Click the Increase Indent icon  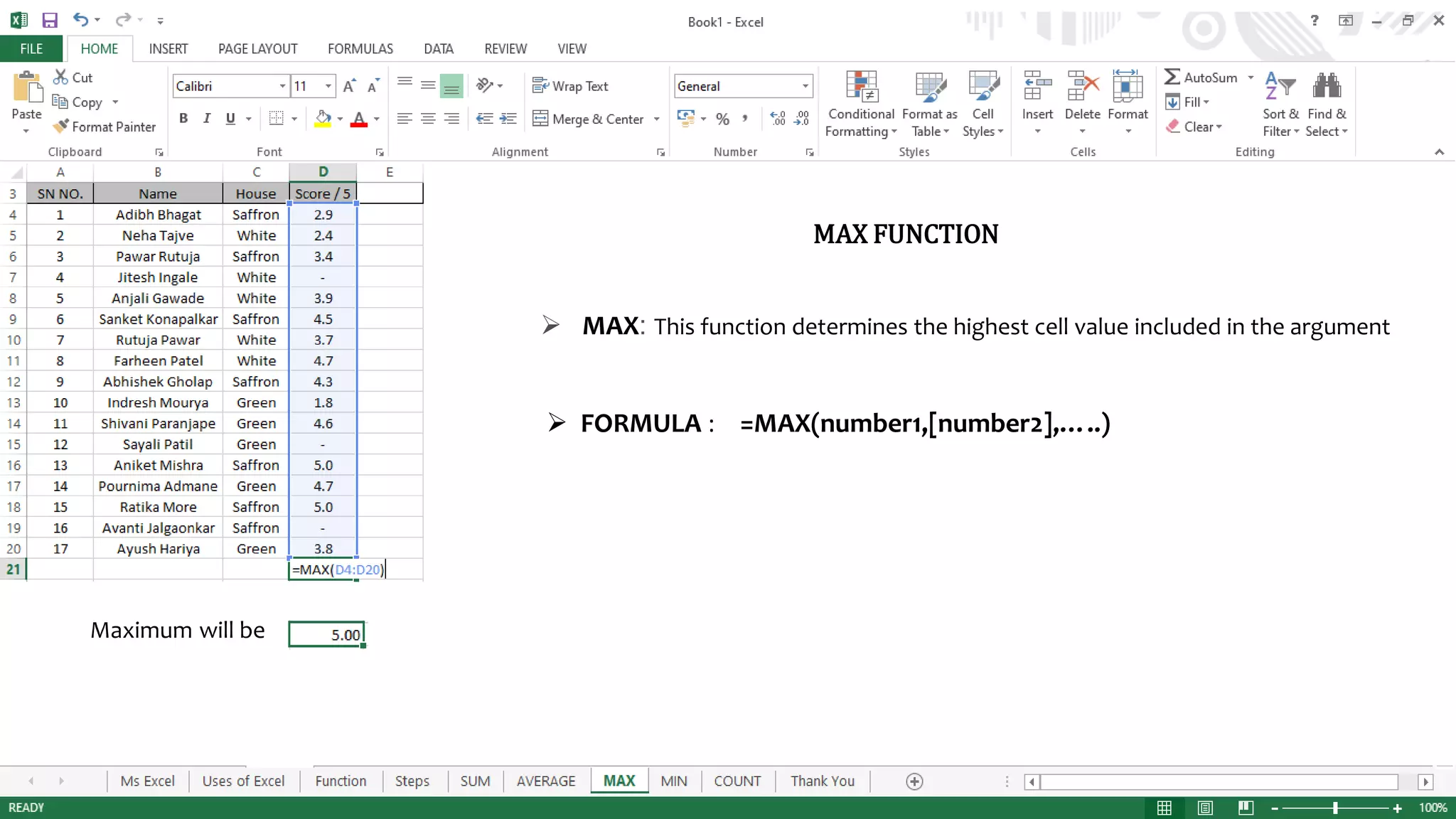[508, 119]
